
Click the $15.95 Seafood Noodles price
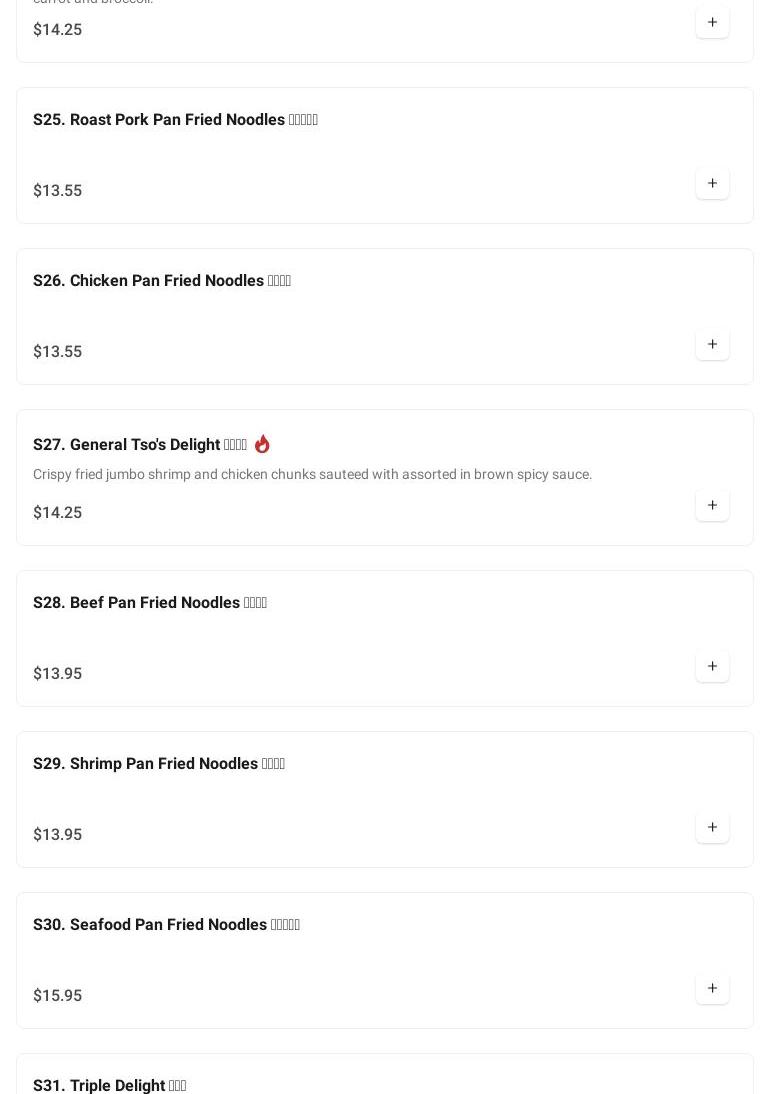[57, 995]
